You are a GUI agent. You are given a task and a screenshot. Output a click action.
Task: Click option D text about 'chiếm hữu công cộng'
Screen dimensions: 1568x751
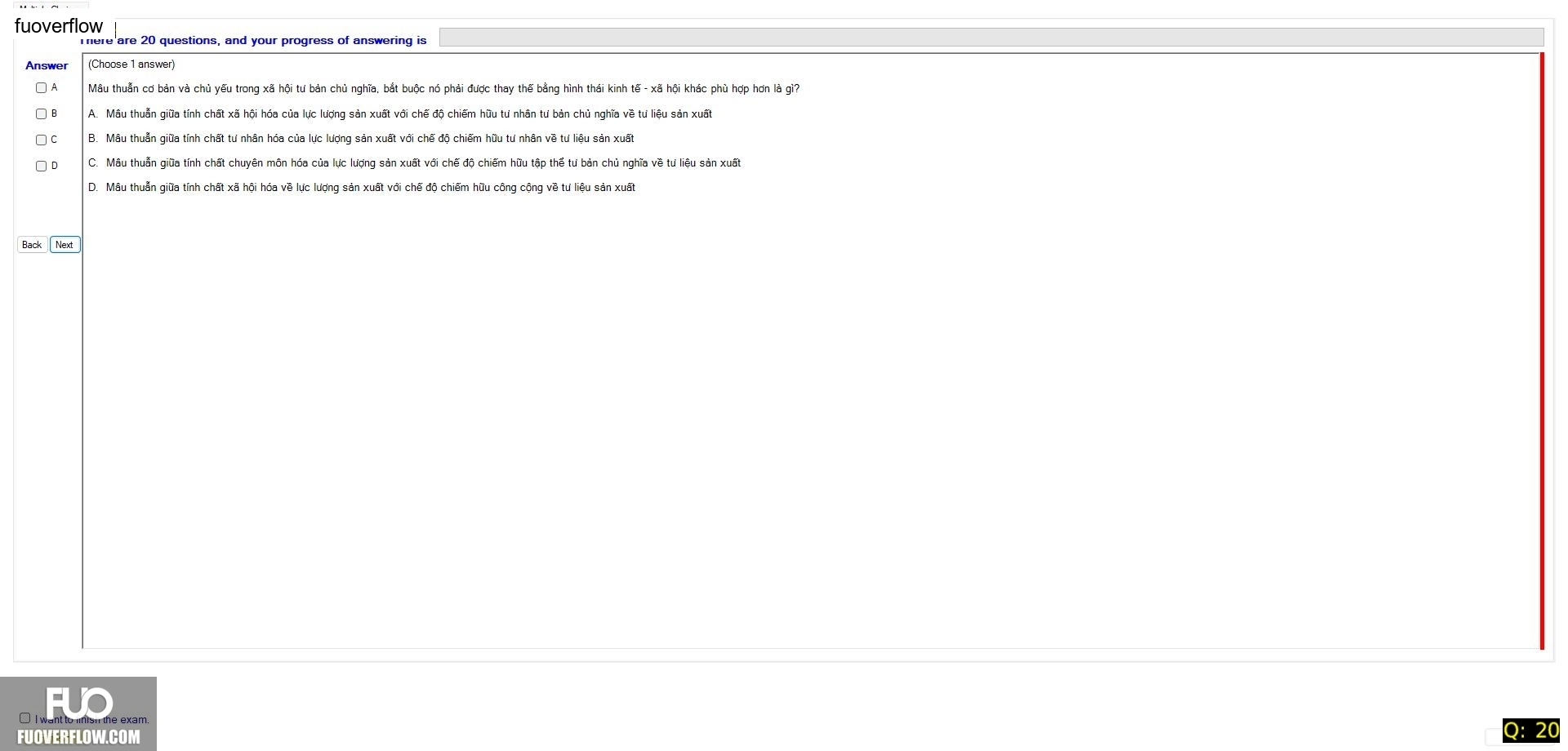pyautogui.click(x=362, y=188)
